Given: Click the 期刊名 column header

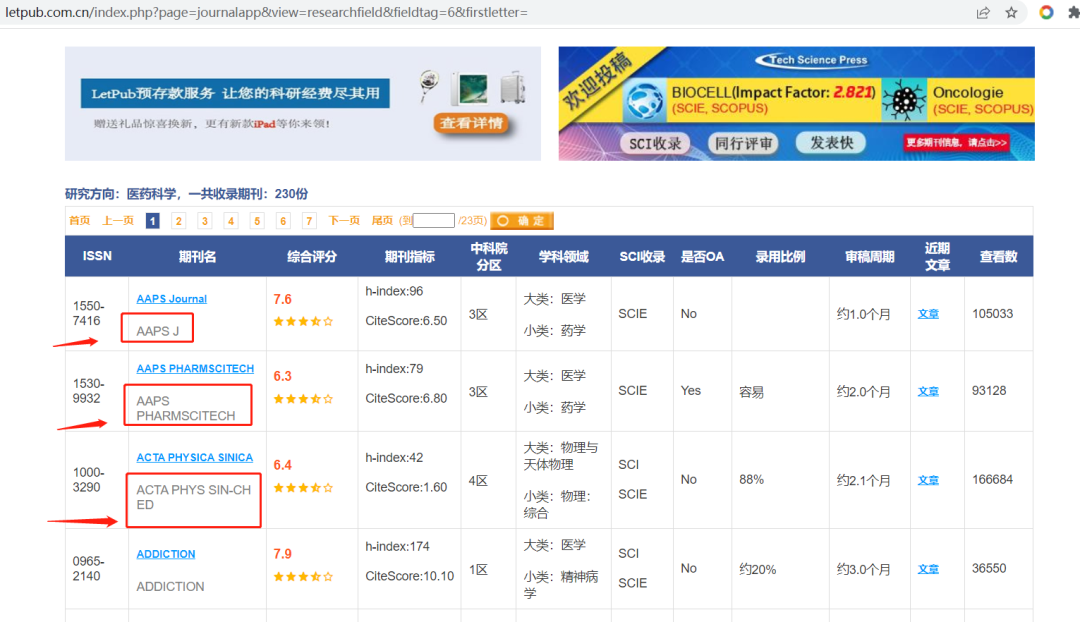Looking at the screenshot, I should click(198, 257).
